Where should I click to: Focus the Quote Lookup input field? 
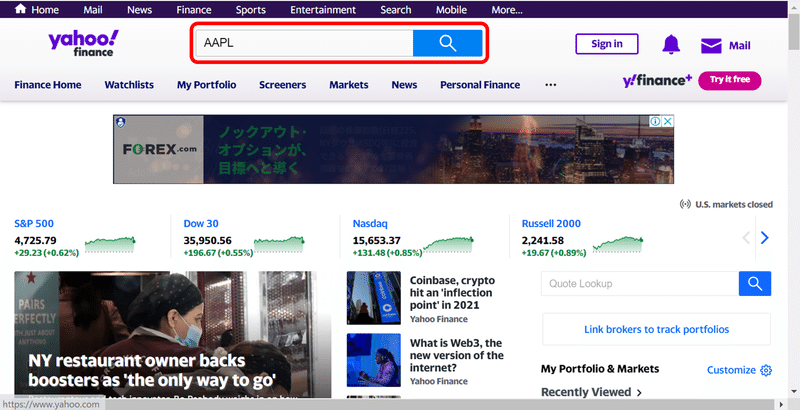coord(640,284)
